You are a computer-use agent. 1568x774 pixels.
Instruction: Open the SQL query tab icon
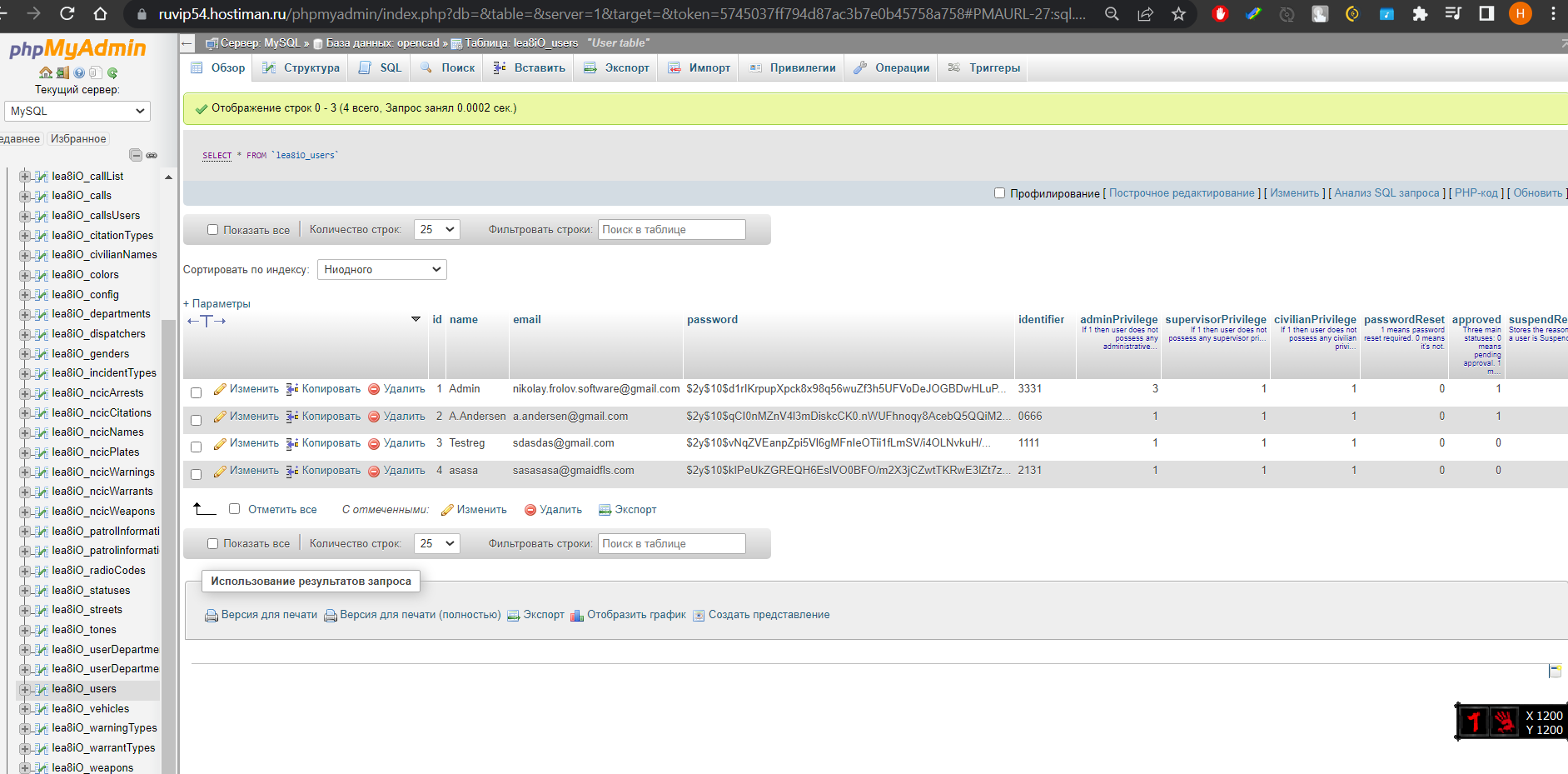tap(379, 67)
